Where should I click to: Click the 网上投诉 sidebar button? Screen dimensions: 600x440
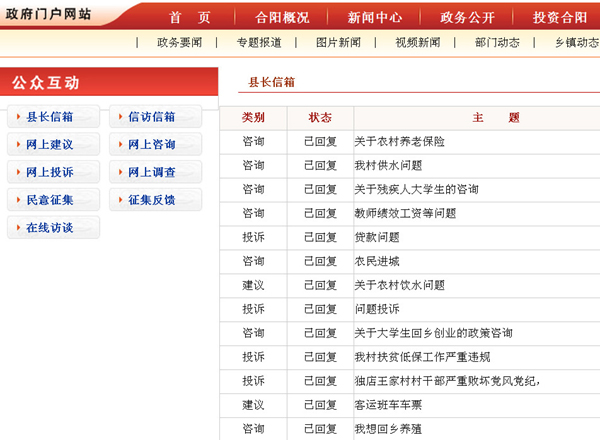click(53, 172)
